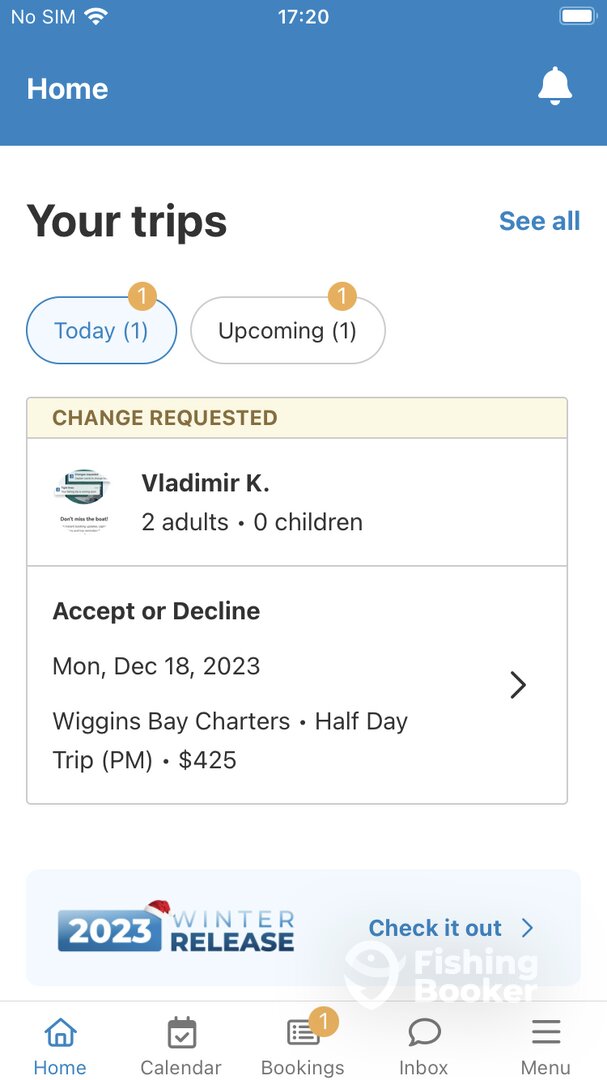
Task: Tap Check it out link
Action: coord(435,928)
